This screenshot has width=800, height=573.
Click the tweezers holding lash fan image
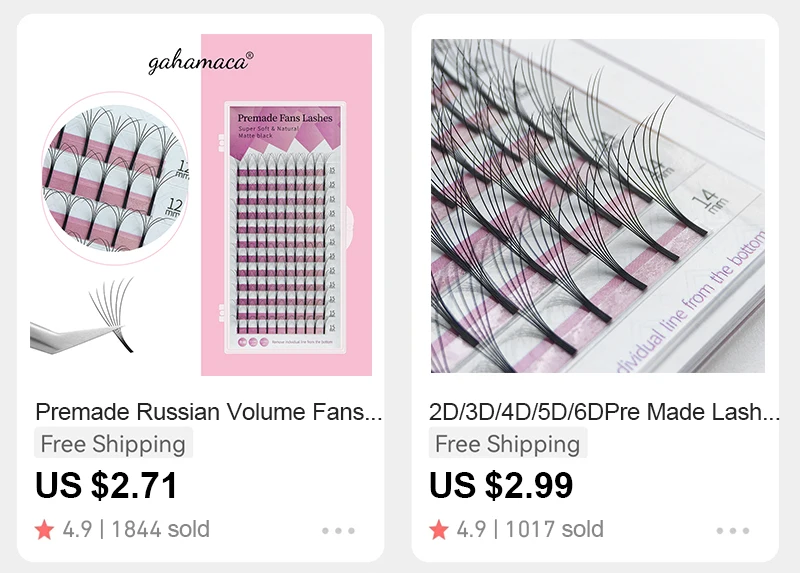[x=83, y=317]
